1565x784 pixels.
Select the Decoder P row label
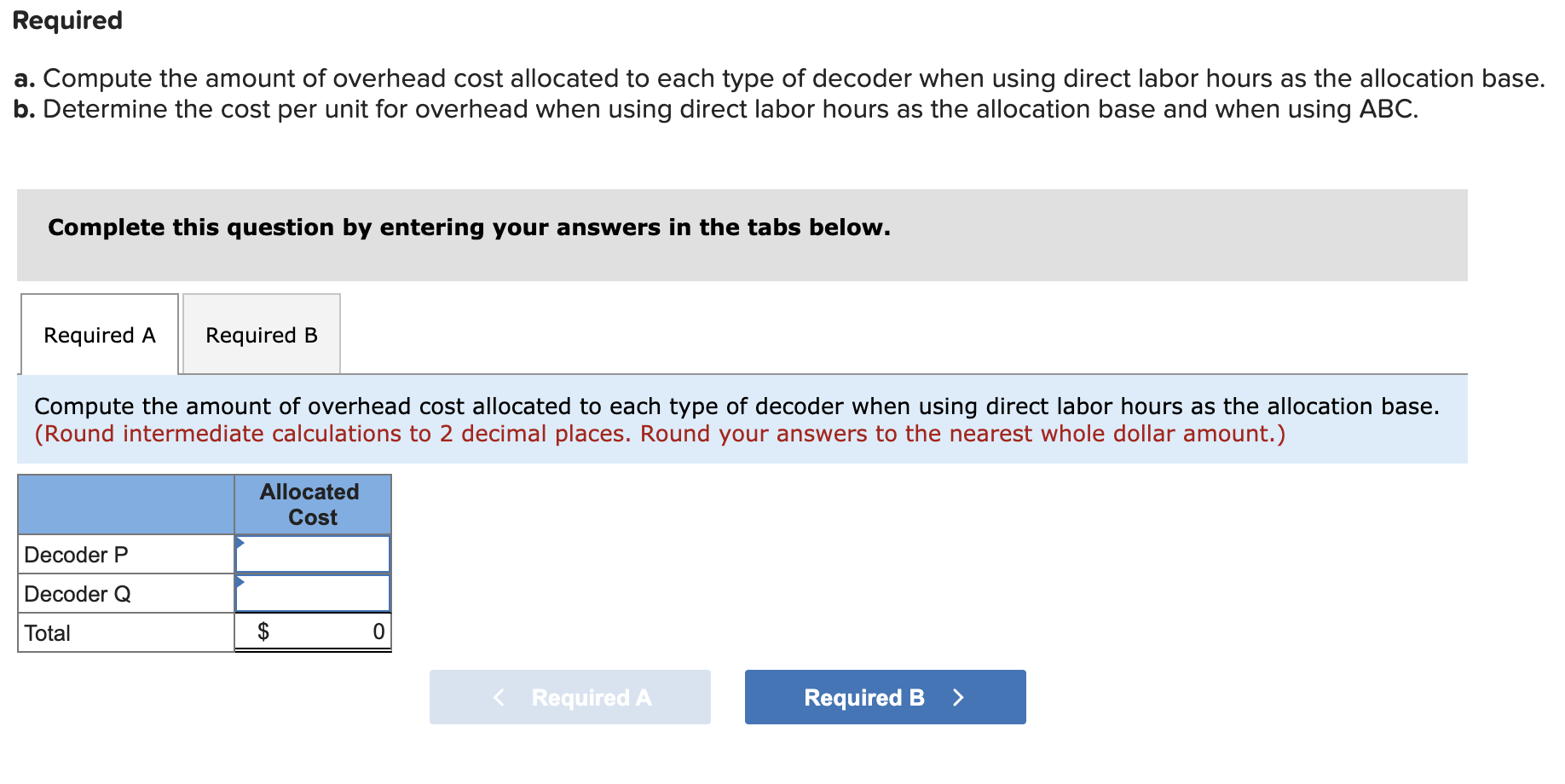click(x=77, y=553)
